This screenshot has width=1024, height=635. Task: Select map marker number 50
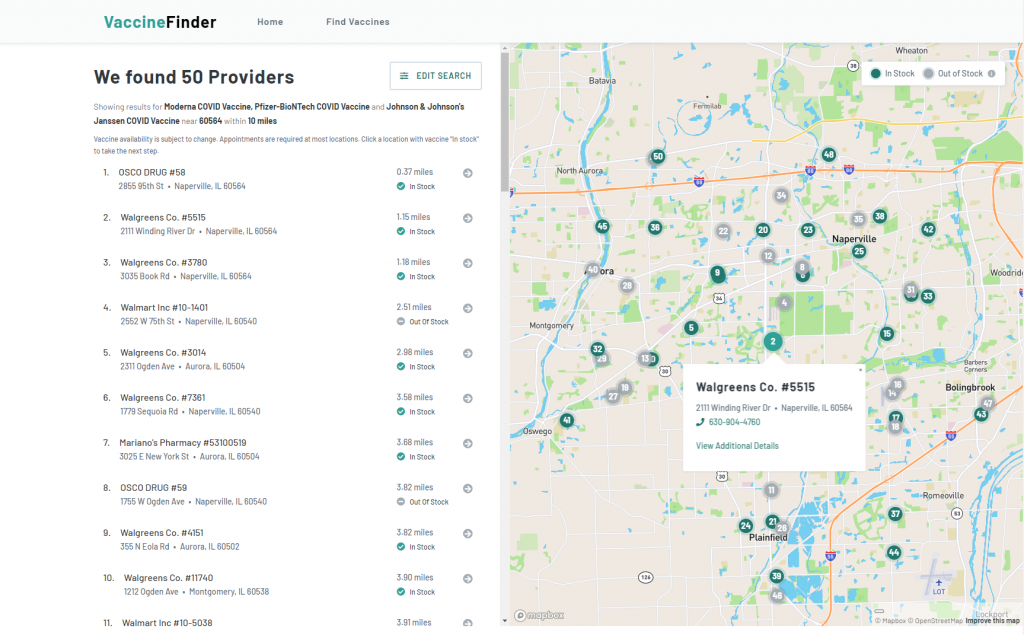pos(657,156)
